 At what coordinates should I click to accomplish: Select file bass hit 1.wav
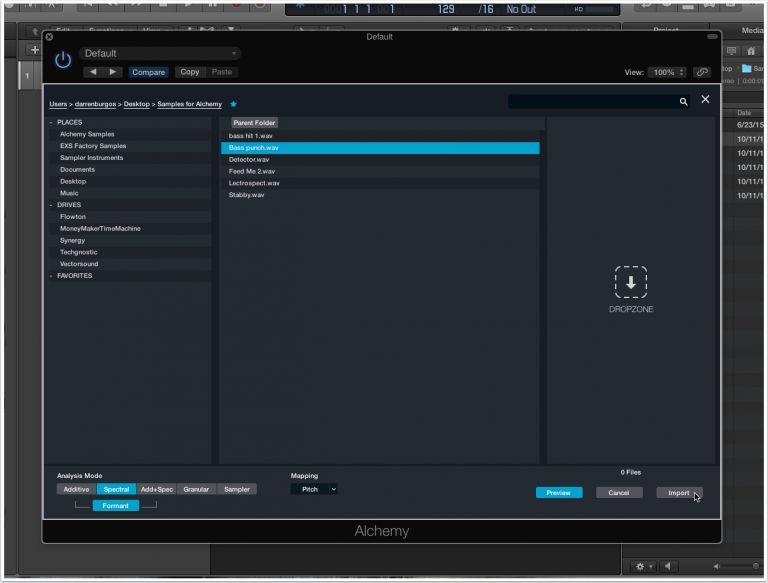(380, 136)
